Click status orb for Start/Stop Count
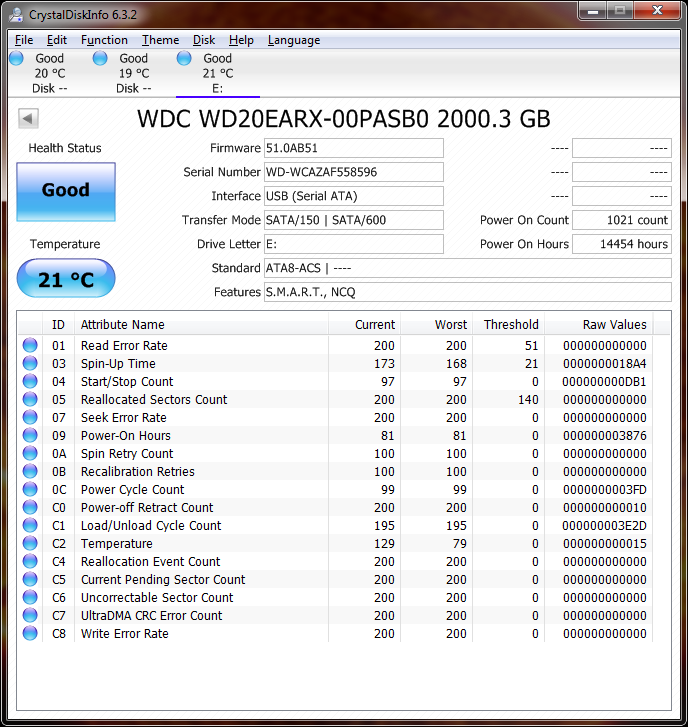The image size is (688, 727). (30, 382)
